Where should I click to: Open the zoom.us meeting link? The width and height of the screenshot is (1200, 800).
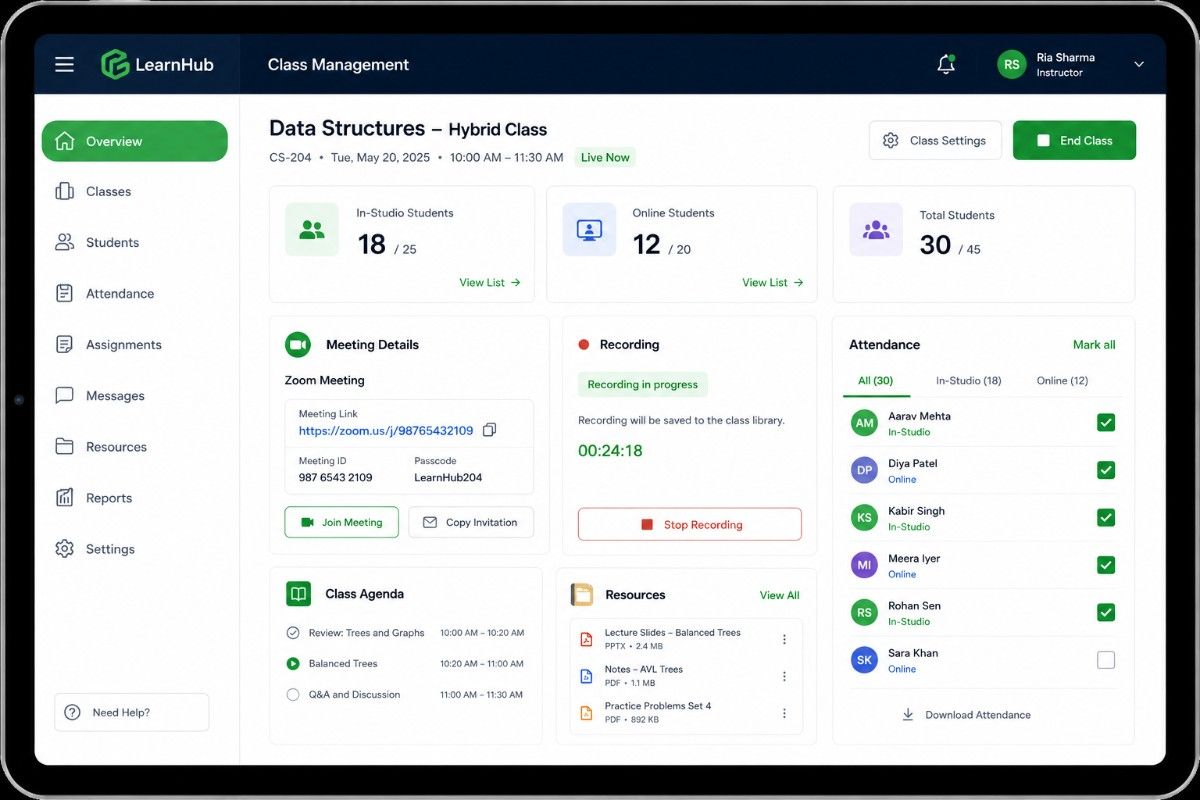[x=386, y=430]
